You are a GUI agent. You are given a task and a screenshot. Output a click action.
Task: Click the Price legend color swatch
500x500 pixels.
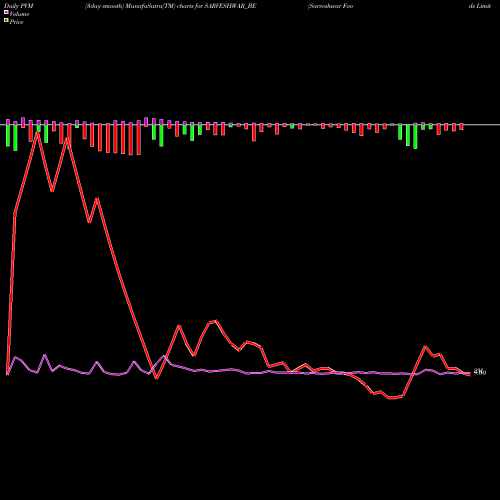(6, 20)
